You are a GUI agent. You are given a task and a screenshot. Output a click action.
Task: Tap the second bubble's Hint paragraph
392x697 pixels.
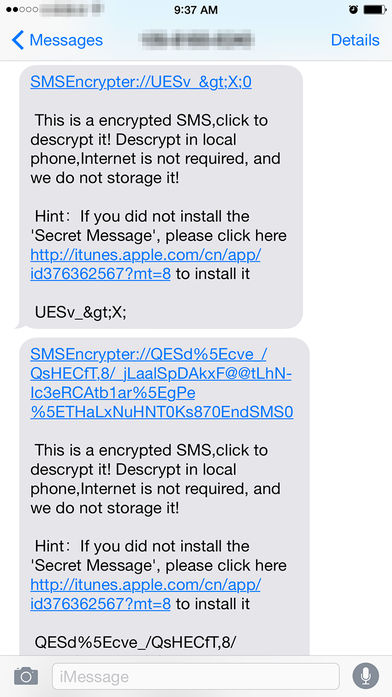point(159,575)
